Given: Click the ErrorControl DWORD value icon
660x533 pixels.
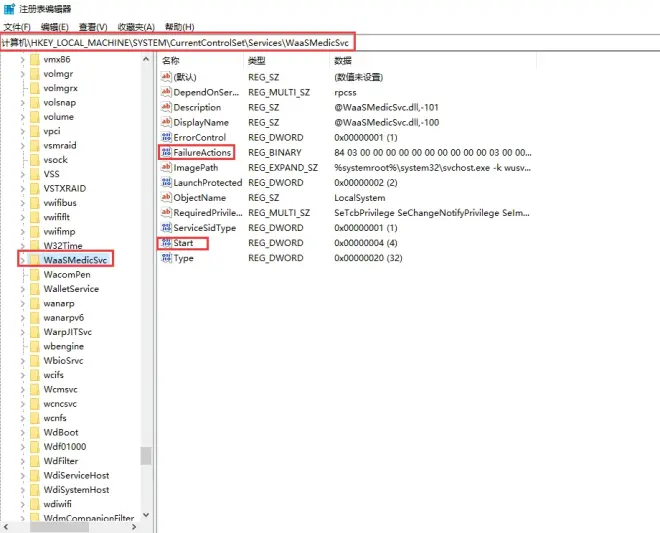Looking at the screenshot, I should 166,137.
